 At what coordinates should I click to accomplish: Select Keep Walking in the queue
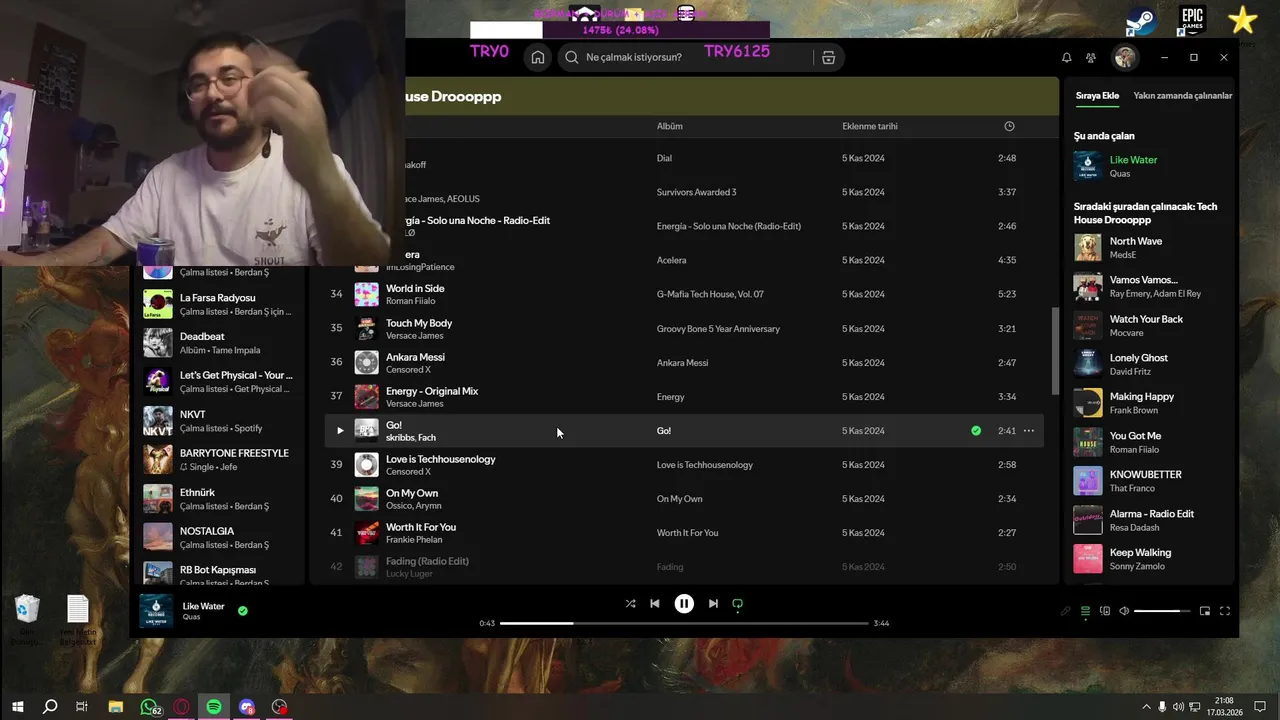point(1150,560)
